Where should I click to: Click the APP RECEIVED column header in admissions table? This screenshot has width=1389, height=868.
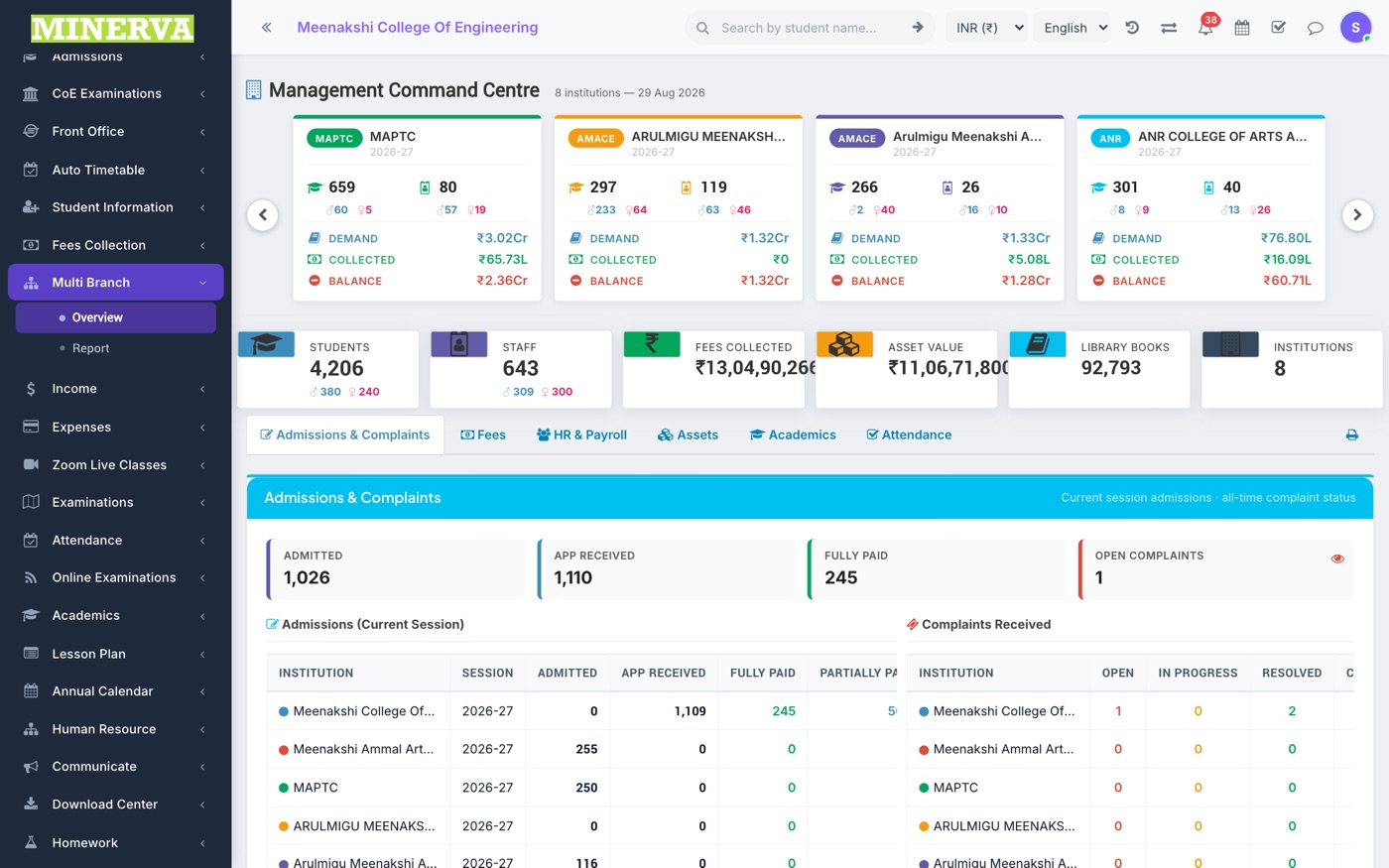[x=664, y=673]
